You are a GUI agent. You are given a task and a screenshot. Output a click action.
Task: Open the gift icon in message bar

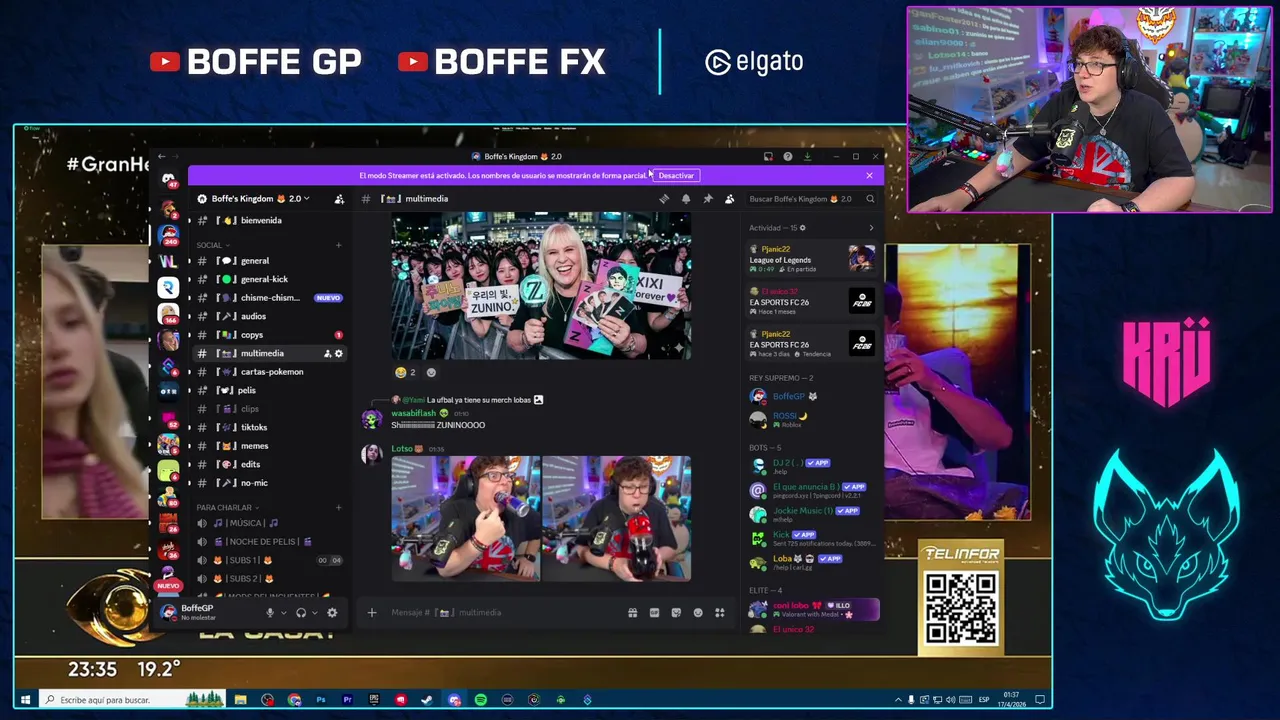[632, 613]
